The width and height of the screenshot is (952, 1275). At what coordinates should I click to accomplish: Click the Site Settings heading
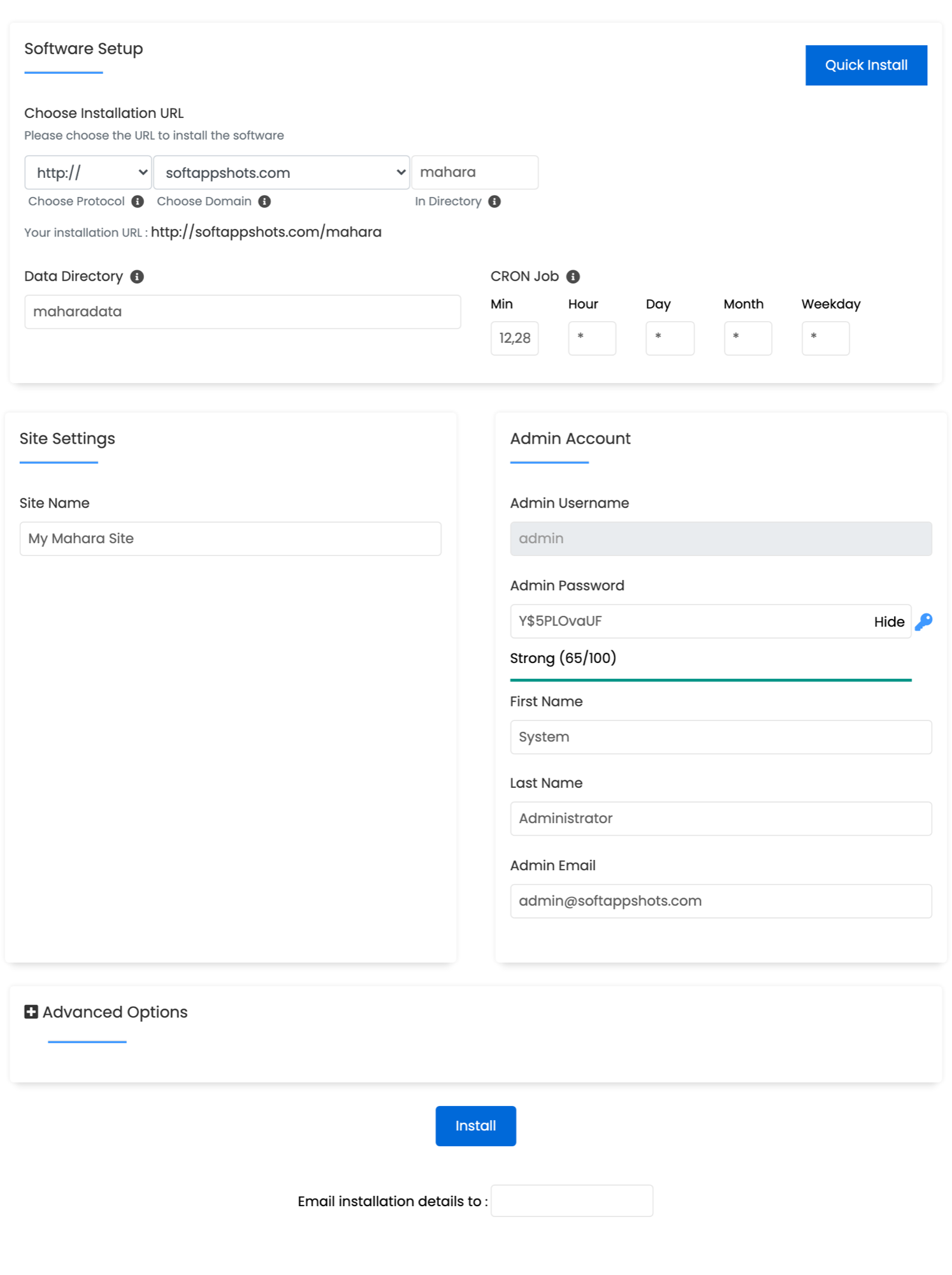click(67, 439)
